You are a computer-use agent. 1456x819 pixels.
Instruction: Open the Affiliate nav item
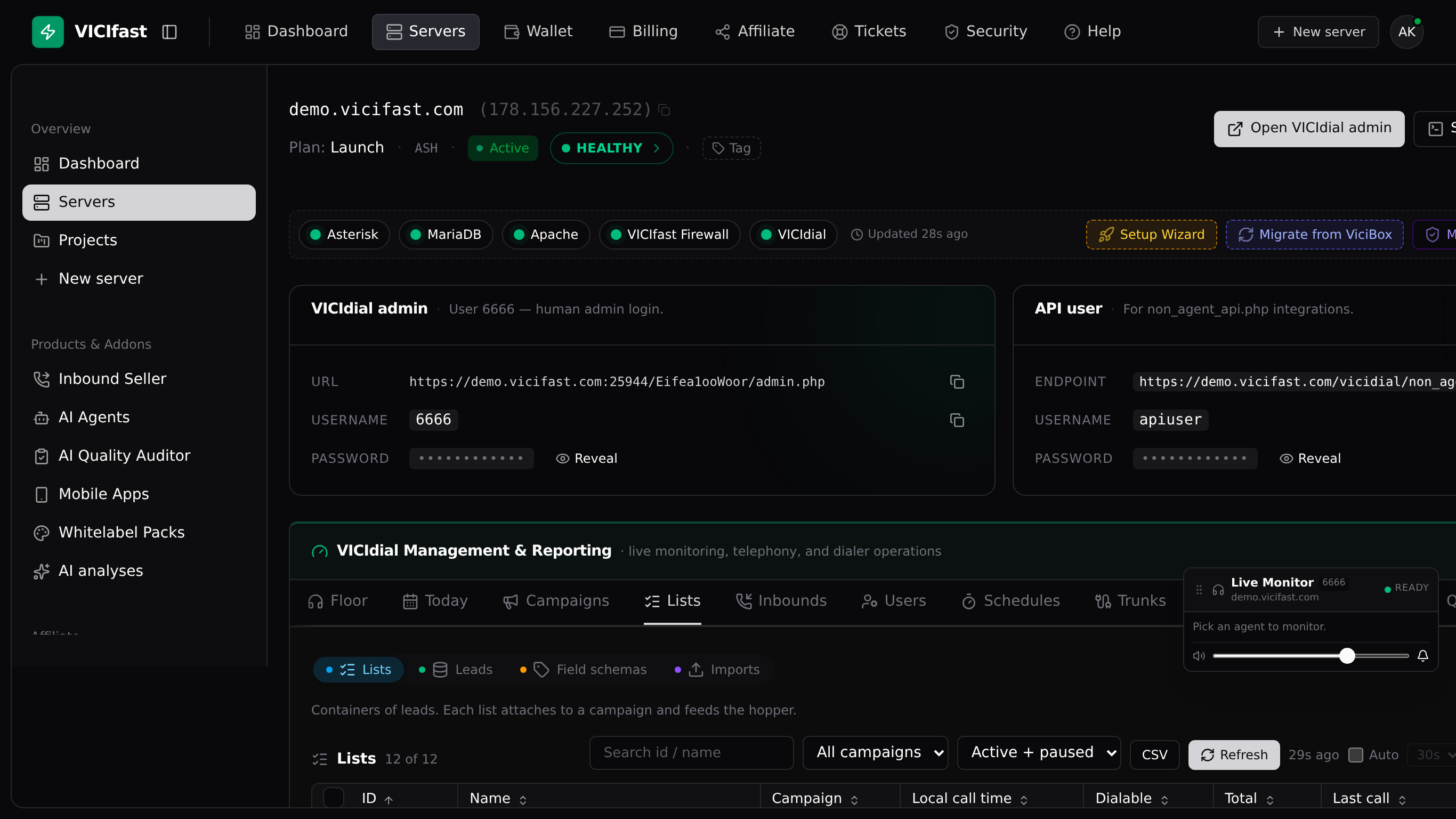(755, 31)
